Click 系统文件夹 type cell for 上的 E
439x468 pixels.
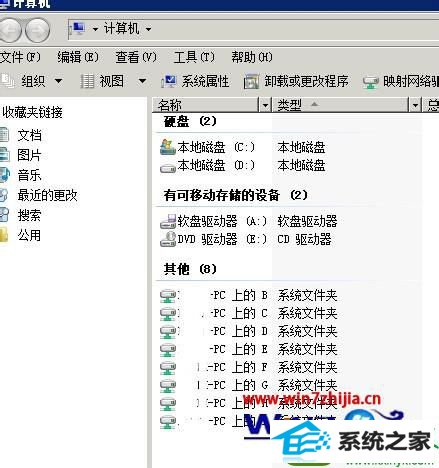point(307,349)
